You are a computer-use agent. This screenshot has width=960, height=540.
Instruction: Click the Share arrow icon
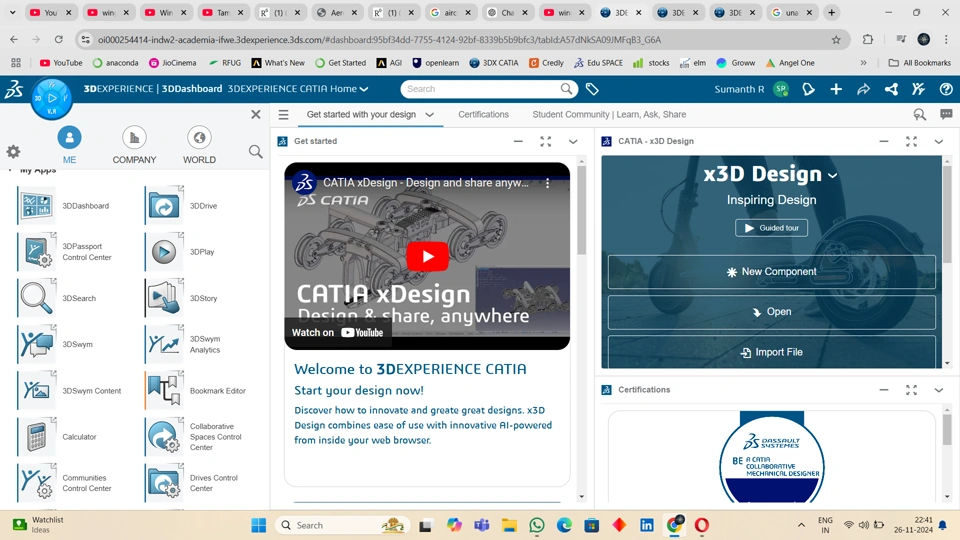(x=863, y=89)
